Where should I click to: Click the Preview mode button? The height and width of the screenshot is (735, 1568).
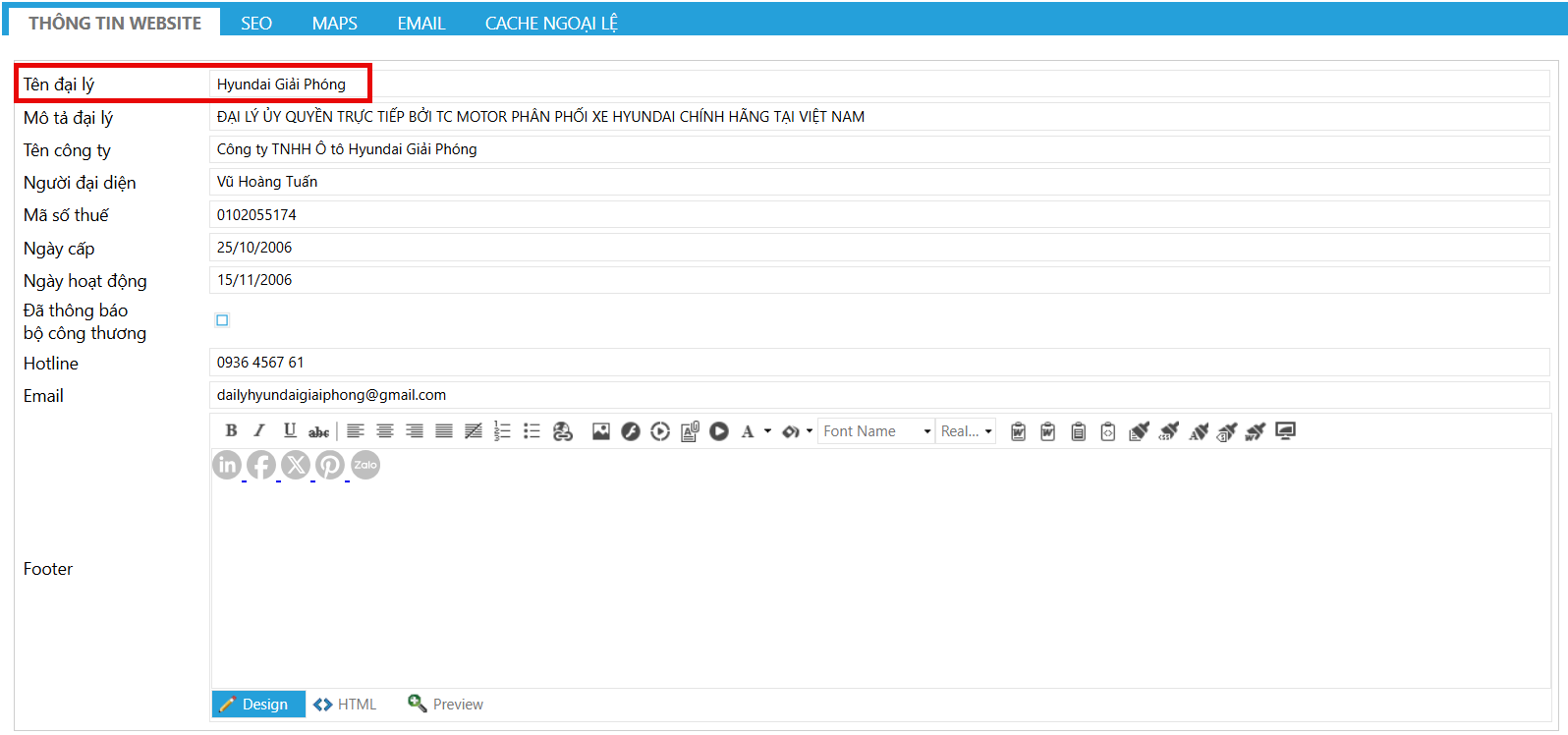pos(446,705)
